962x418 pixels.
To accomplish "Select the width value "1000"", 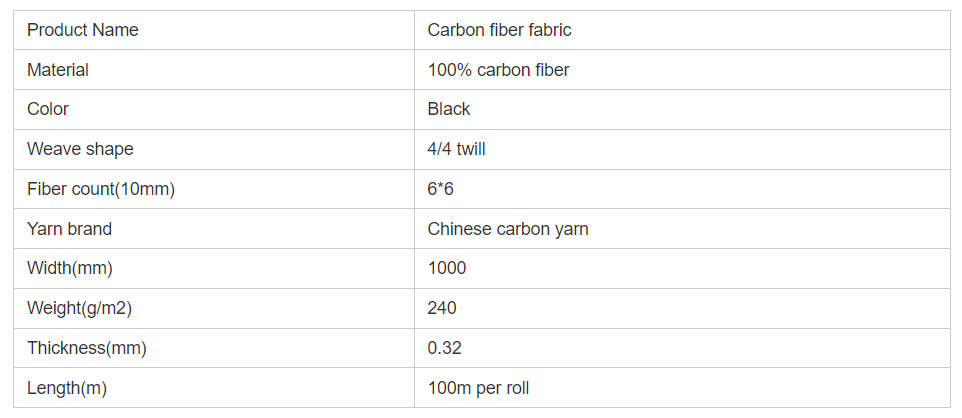I will 447,268.
